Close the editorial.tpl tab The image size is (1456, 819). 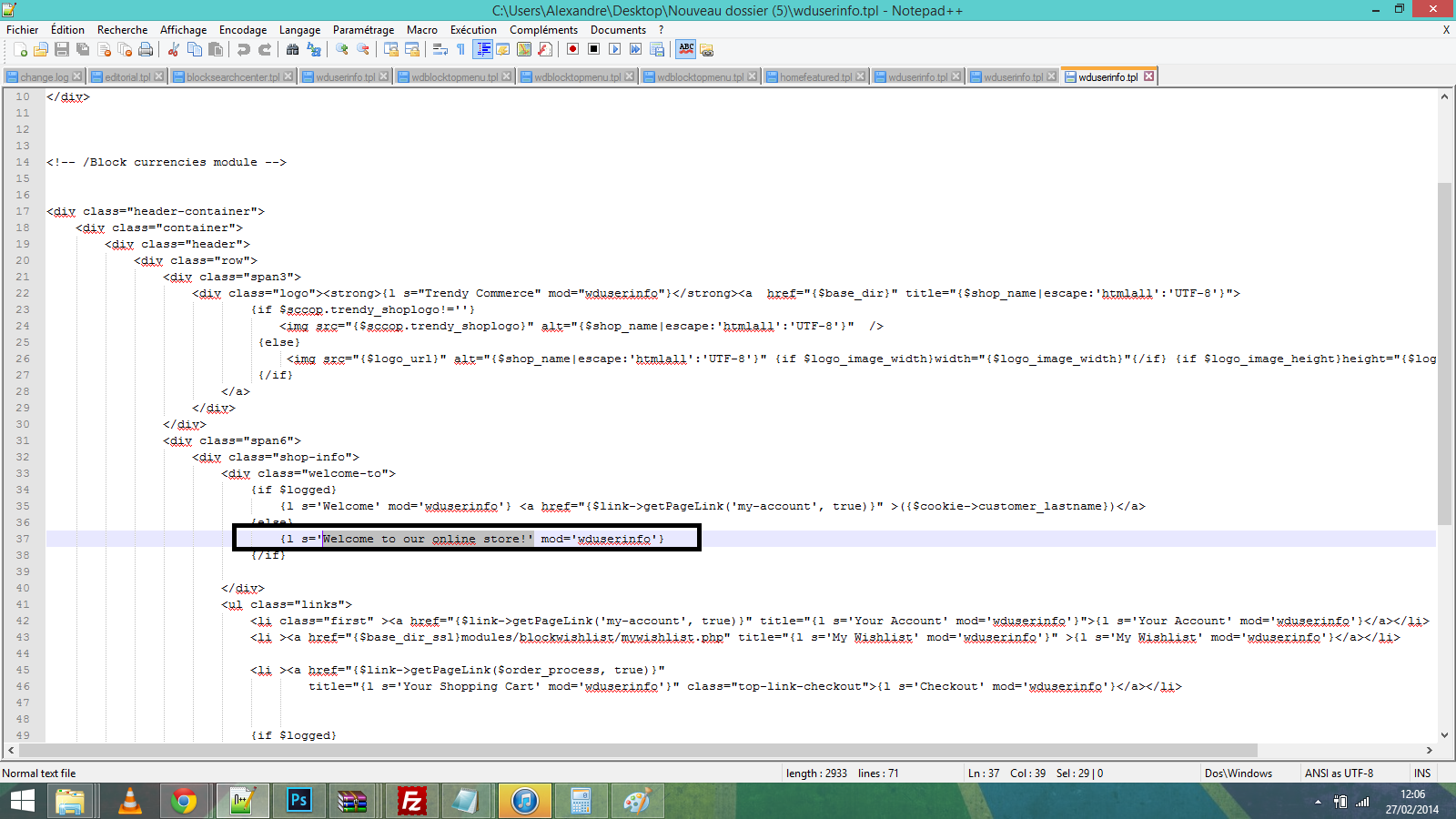pos(159,76)
